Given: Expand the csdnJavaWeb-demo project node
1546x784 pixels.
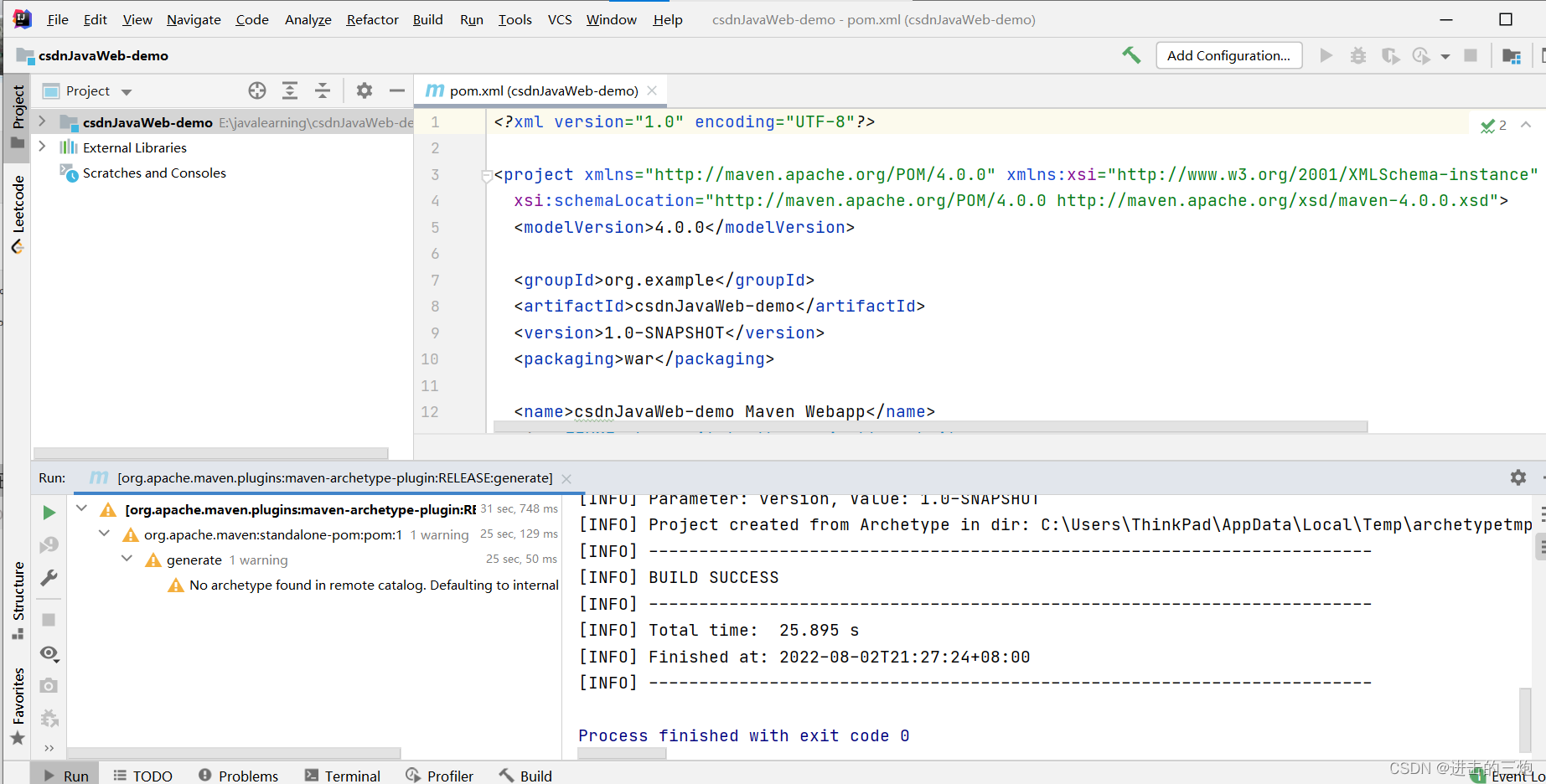Looking at the screenshot, I should (43, 121).
